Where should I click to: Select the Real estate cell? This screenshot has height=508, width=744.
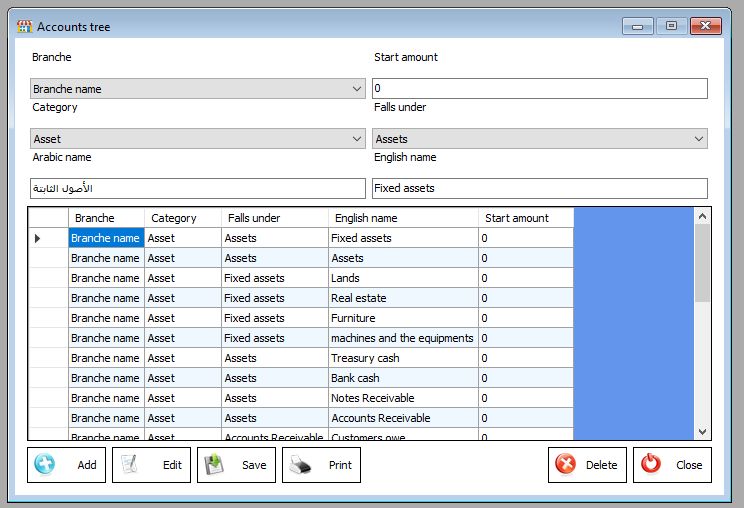coord(403,298)
